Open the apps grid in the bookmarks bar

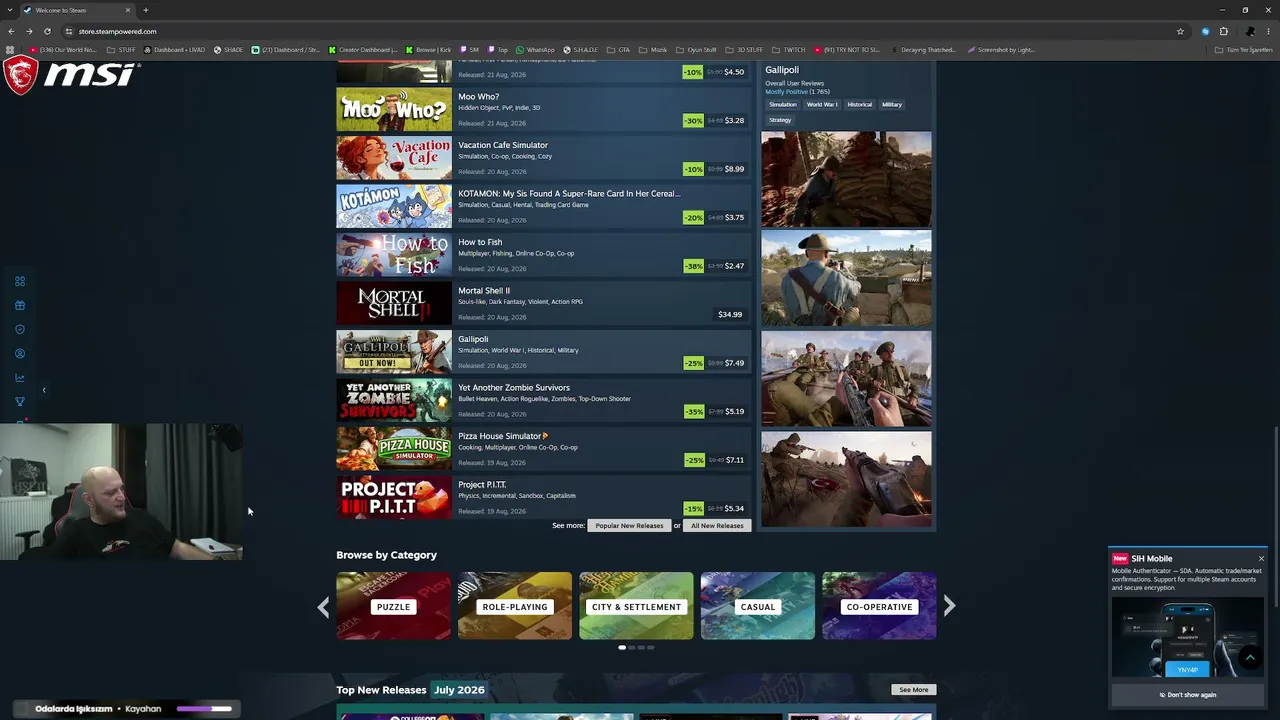10,49
